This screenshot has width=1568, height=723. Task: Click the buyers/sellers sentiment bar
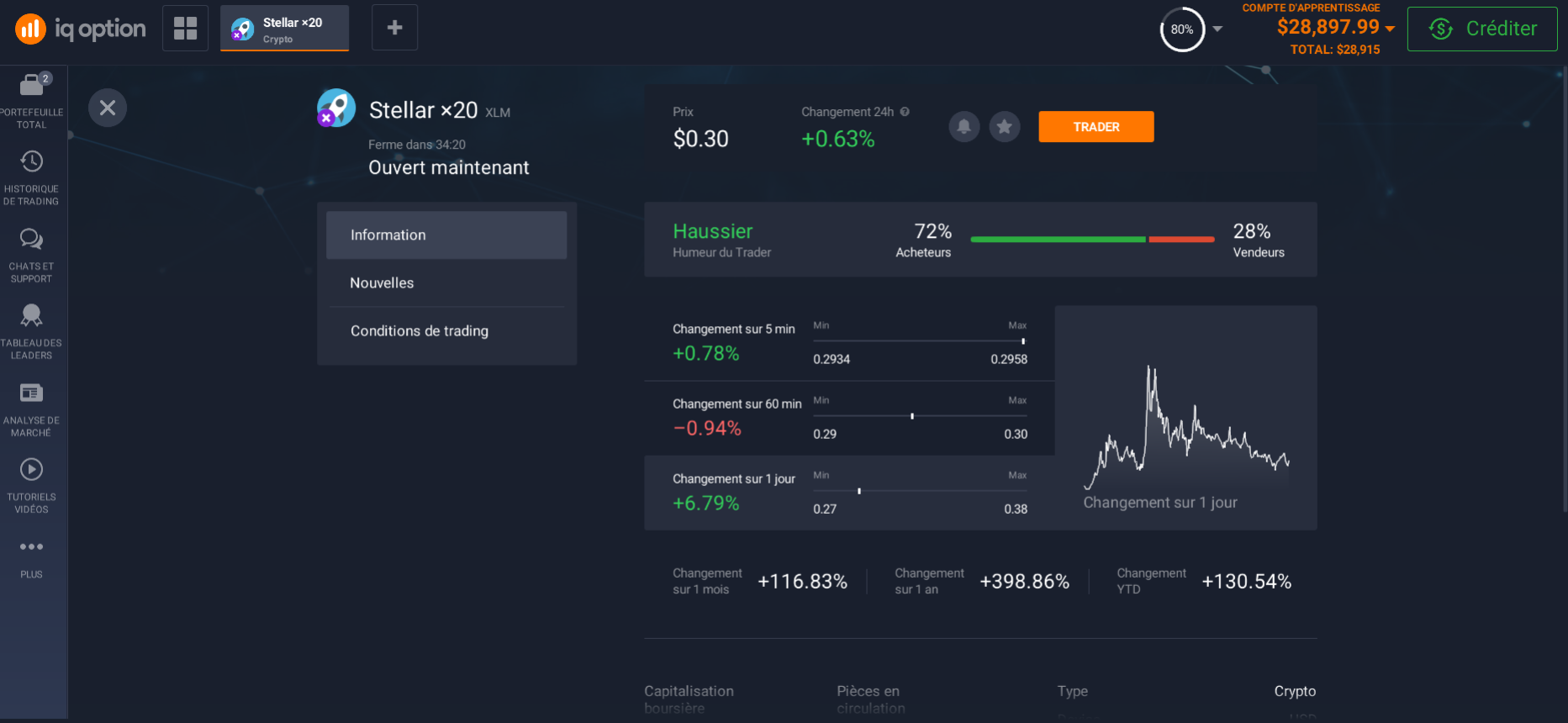[1092, 240]
